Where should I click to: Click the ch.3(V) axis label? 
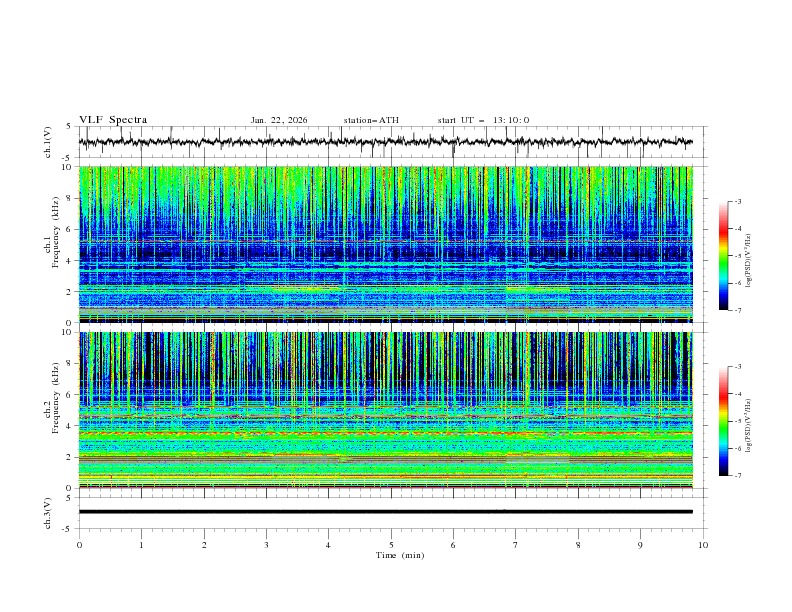[x=50, y=511]
